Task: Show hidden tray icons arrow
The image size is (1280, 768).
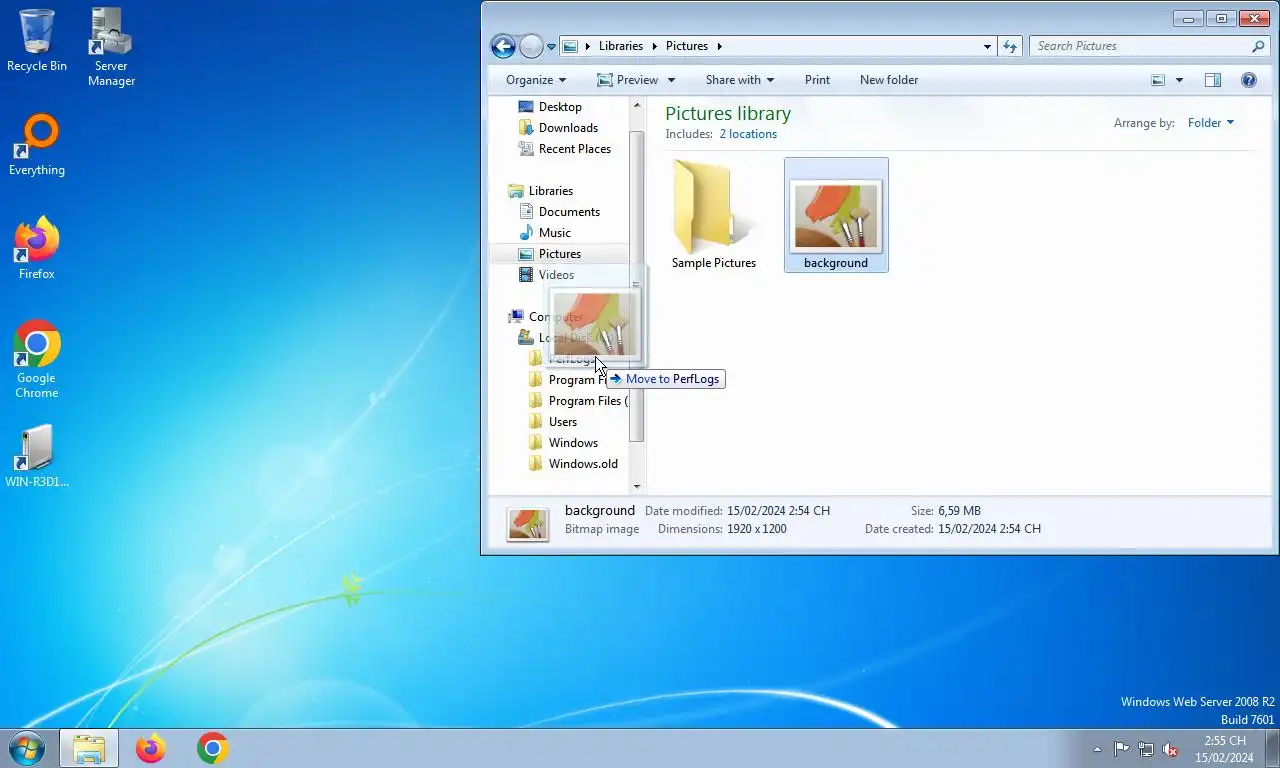Action: point(1097,749)
